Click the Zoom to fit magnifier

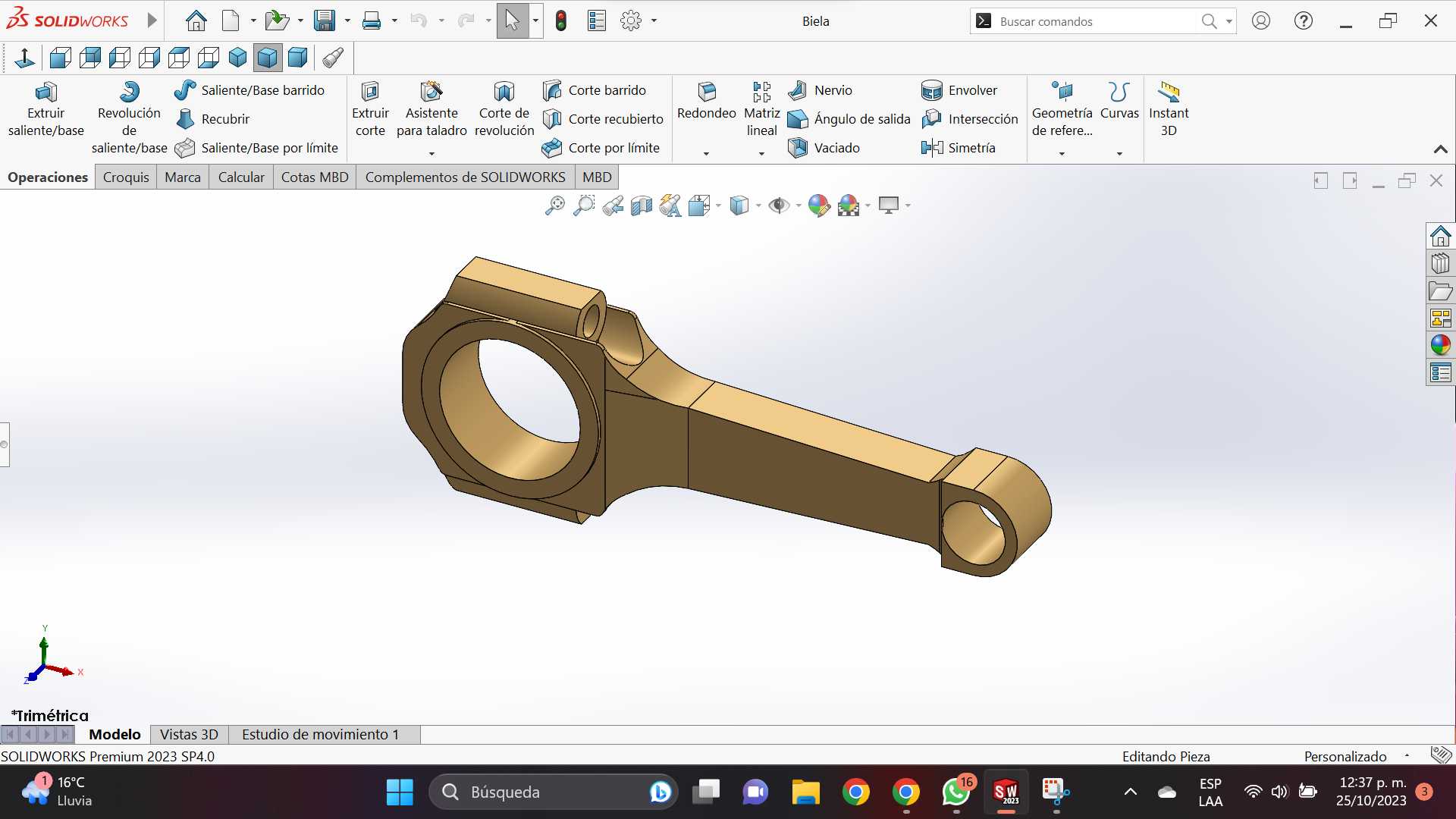point(555,206)
